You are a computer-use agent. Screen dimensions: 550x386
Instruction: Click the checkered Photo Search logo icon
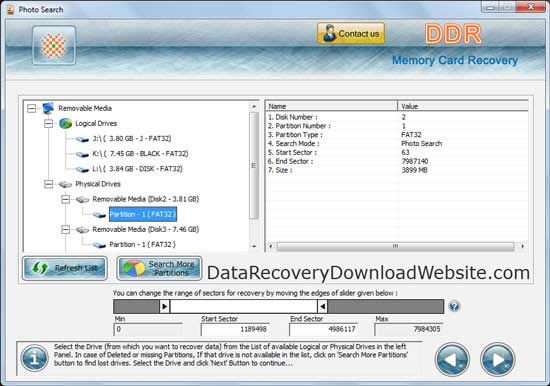[x=54, y=46]
